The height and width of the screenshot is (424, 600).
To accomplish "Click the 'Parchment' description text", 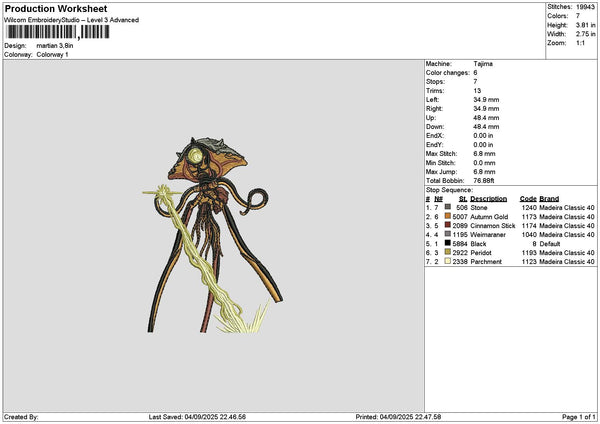I will [x=486, y=262].
